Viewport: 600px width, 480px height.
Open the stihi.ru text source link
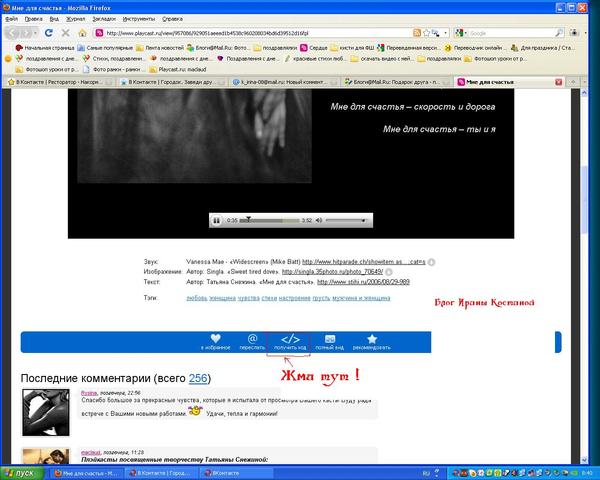(x=364, y=282)
